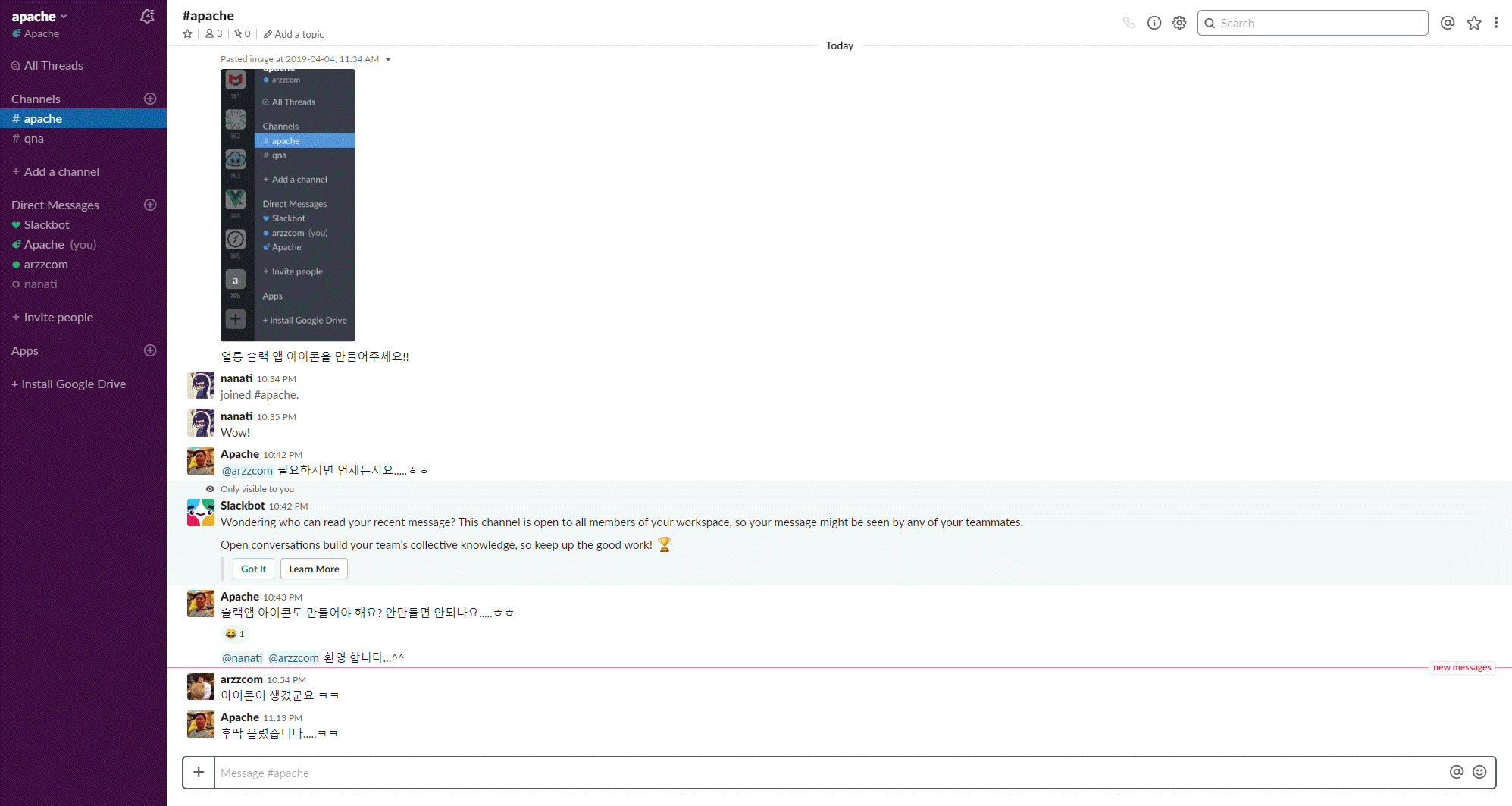This screenshot has width=1512, height=806.
Task: Add a topic to the channel
Action: (294, 34)
